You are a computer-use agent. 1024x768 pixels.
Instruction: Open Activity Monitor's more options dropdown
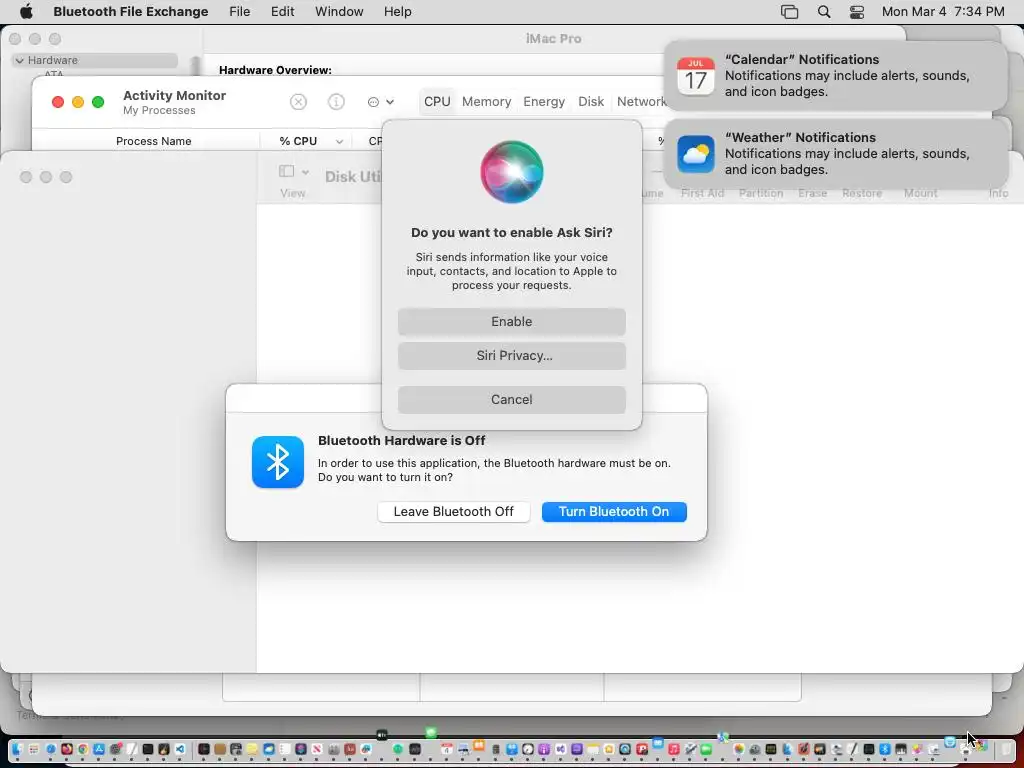coord(381,102)
